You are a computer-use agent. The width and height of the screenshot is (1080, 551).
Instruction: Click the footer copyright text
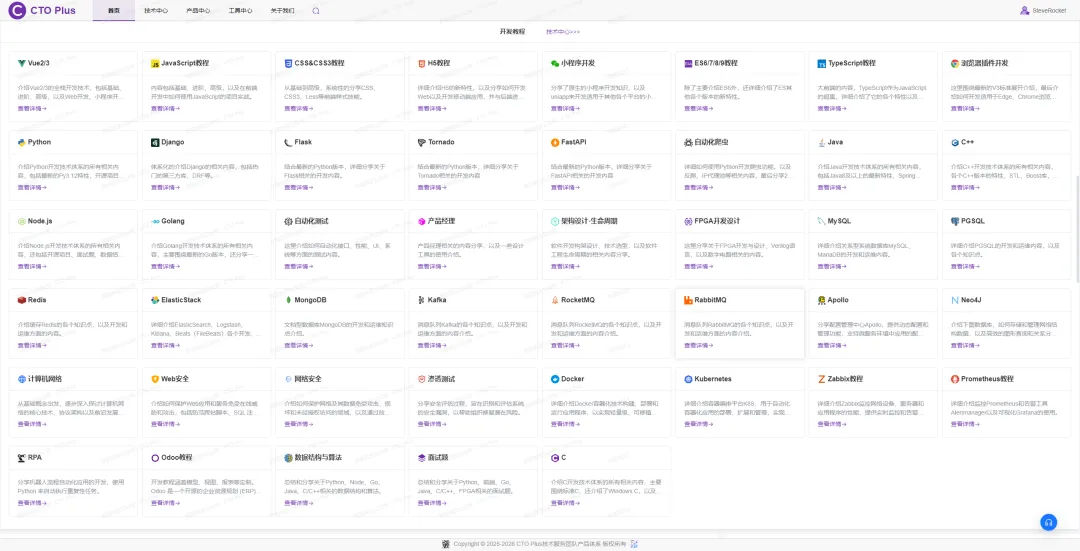pyautogui.click(x=539, y=544)
